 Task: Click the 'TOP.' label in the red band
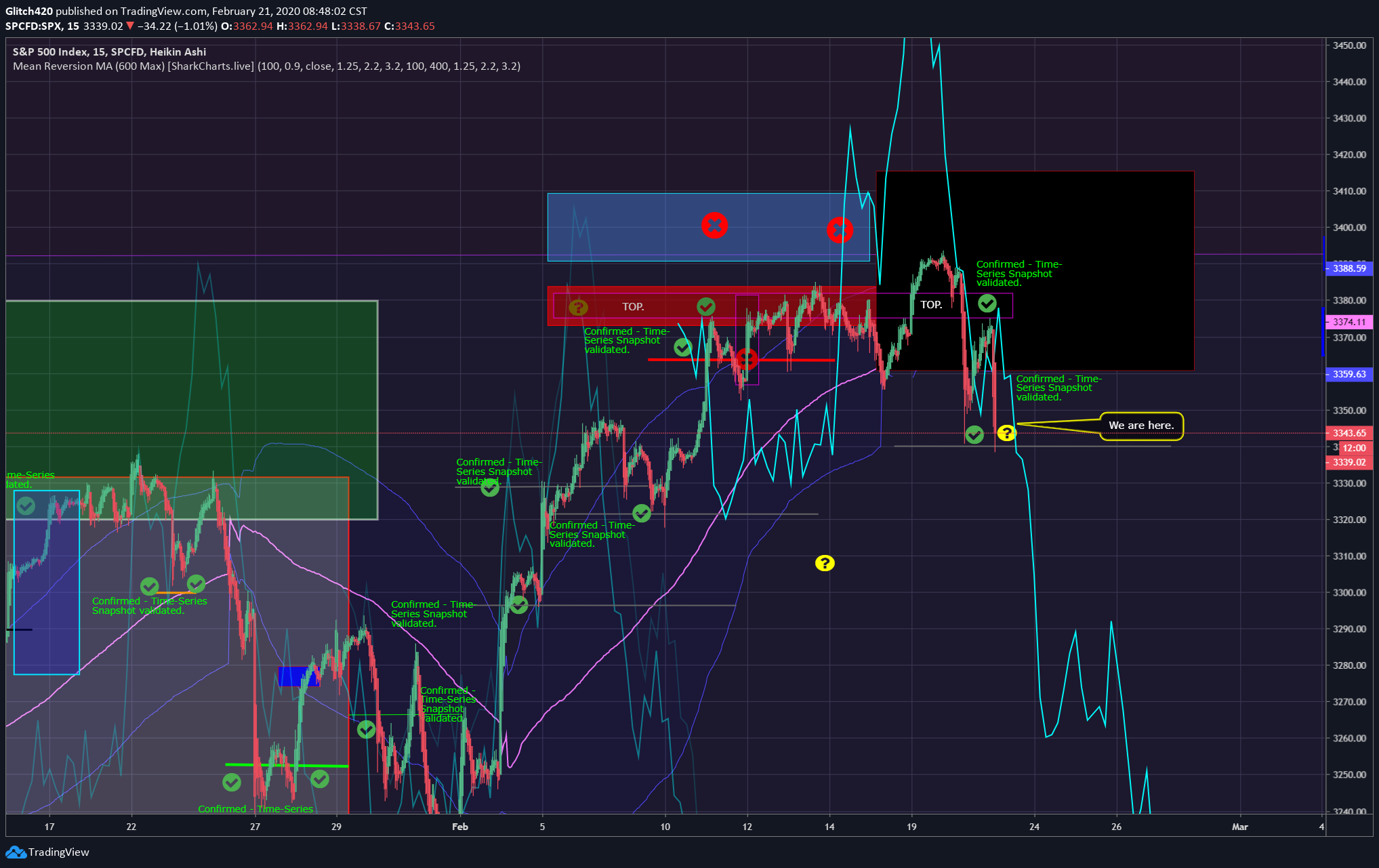633,307
